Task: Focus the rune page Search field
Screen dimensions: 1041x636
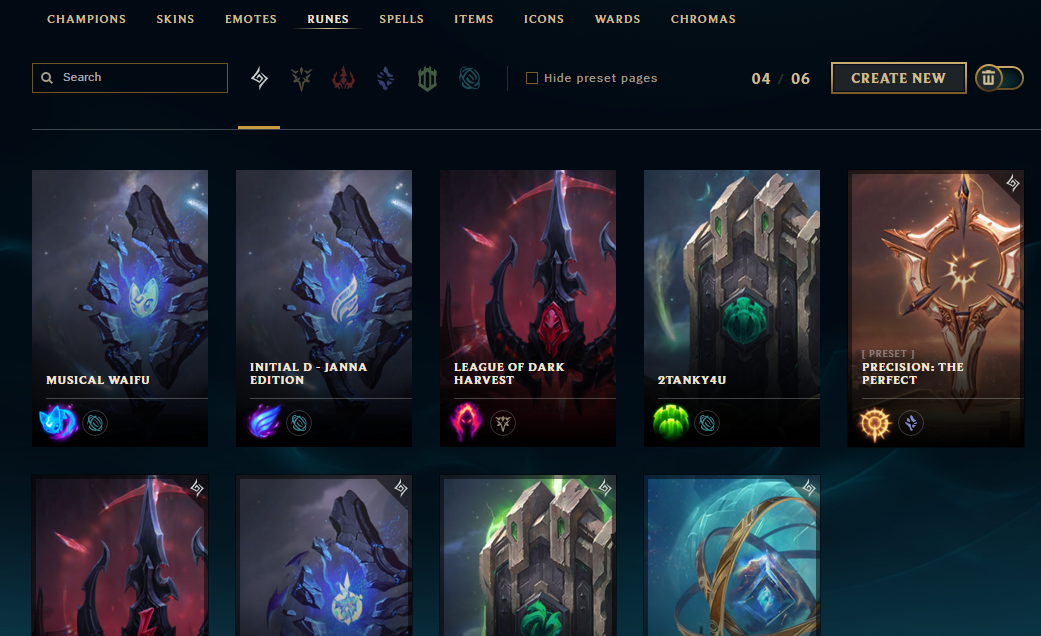Action: [130, 78]
